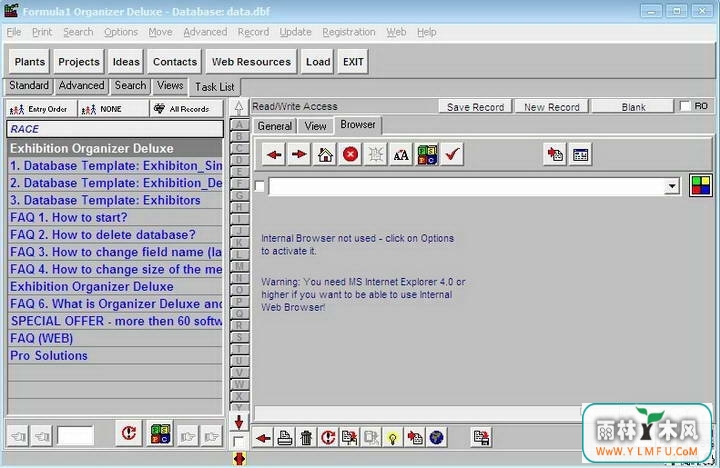This screenshot has width=720, height=468.
Task: Click red circular refresh icon in record toolbar
Action: 328,437
